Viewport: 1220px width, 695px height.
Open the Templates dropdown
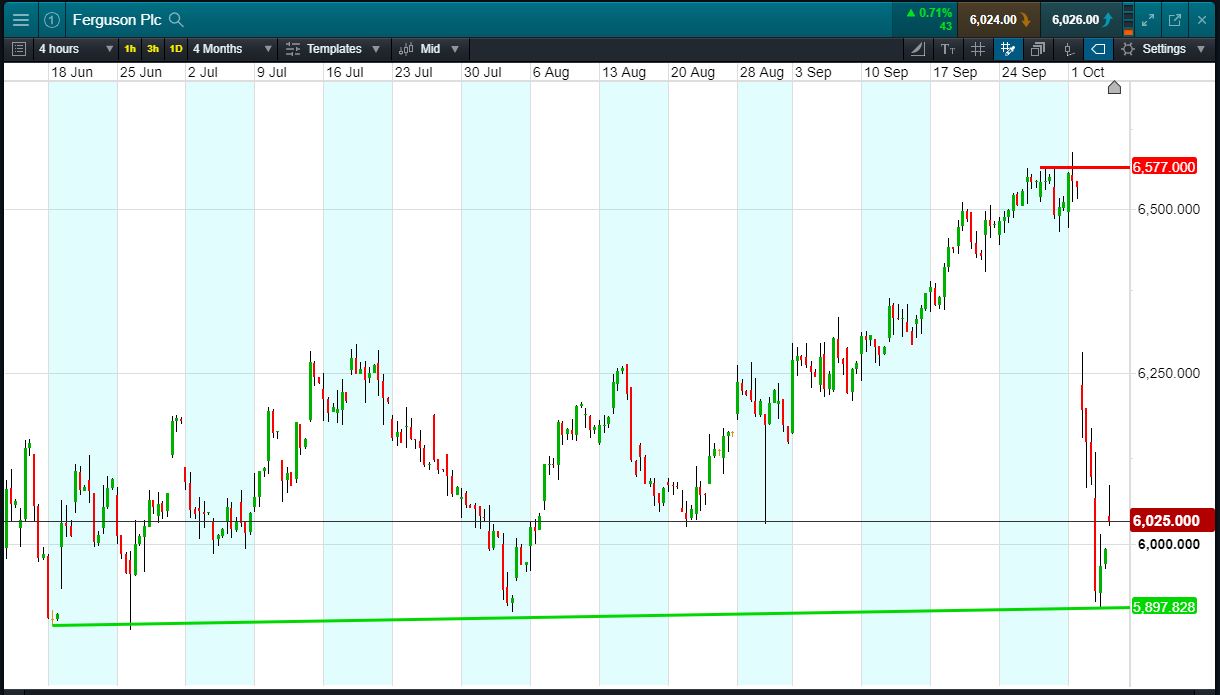[x=333, y=49]
